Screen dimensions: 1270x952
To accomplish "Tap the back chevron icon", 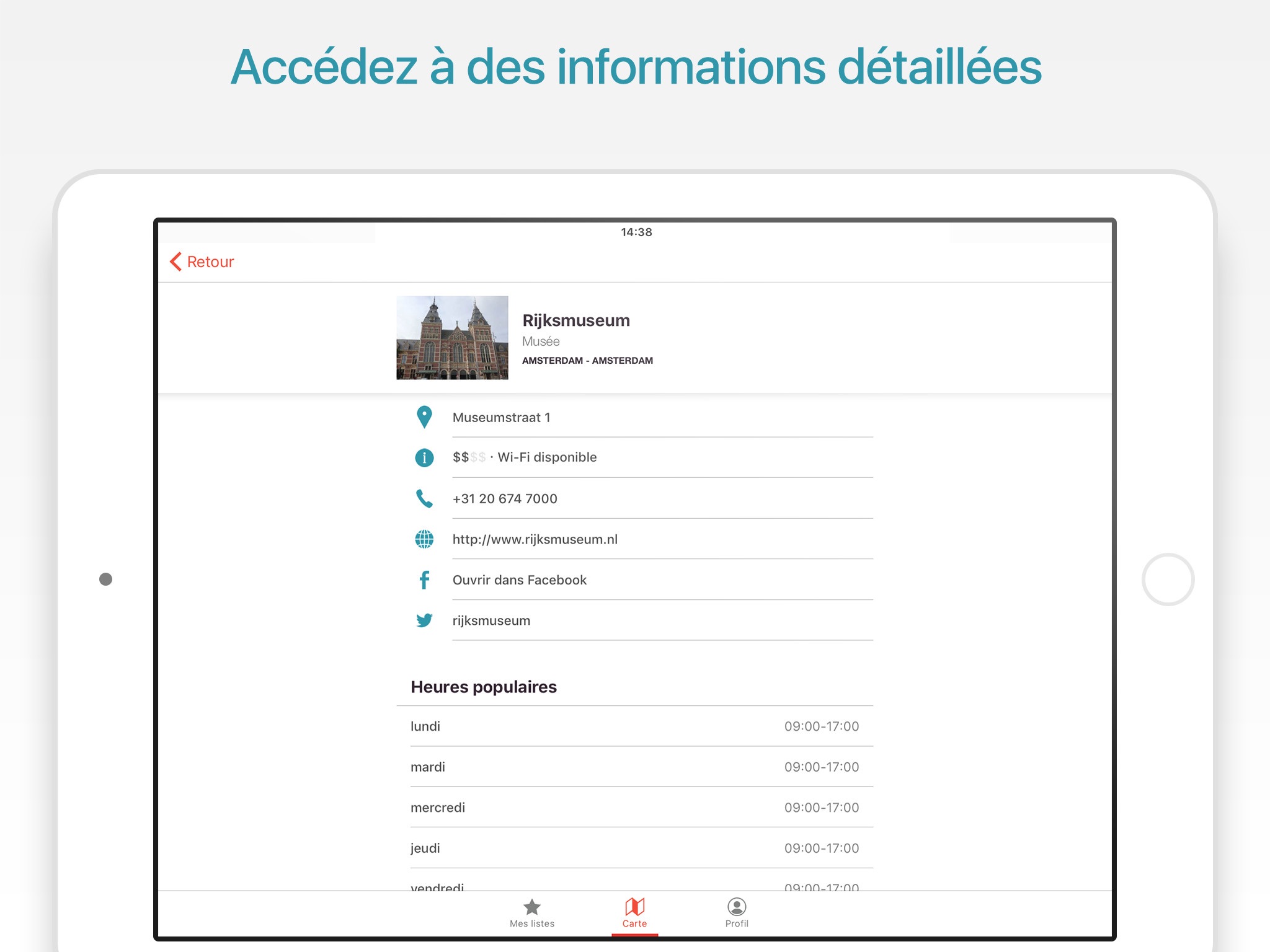I will [176, 262].
